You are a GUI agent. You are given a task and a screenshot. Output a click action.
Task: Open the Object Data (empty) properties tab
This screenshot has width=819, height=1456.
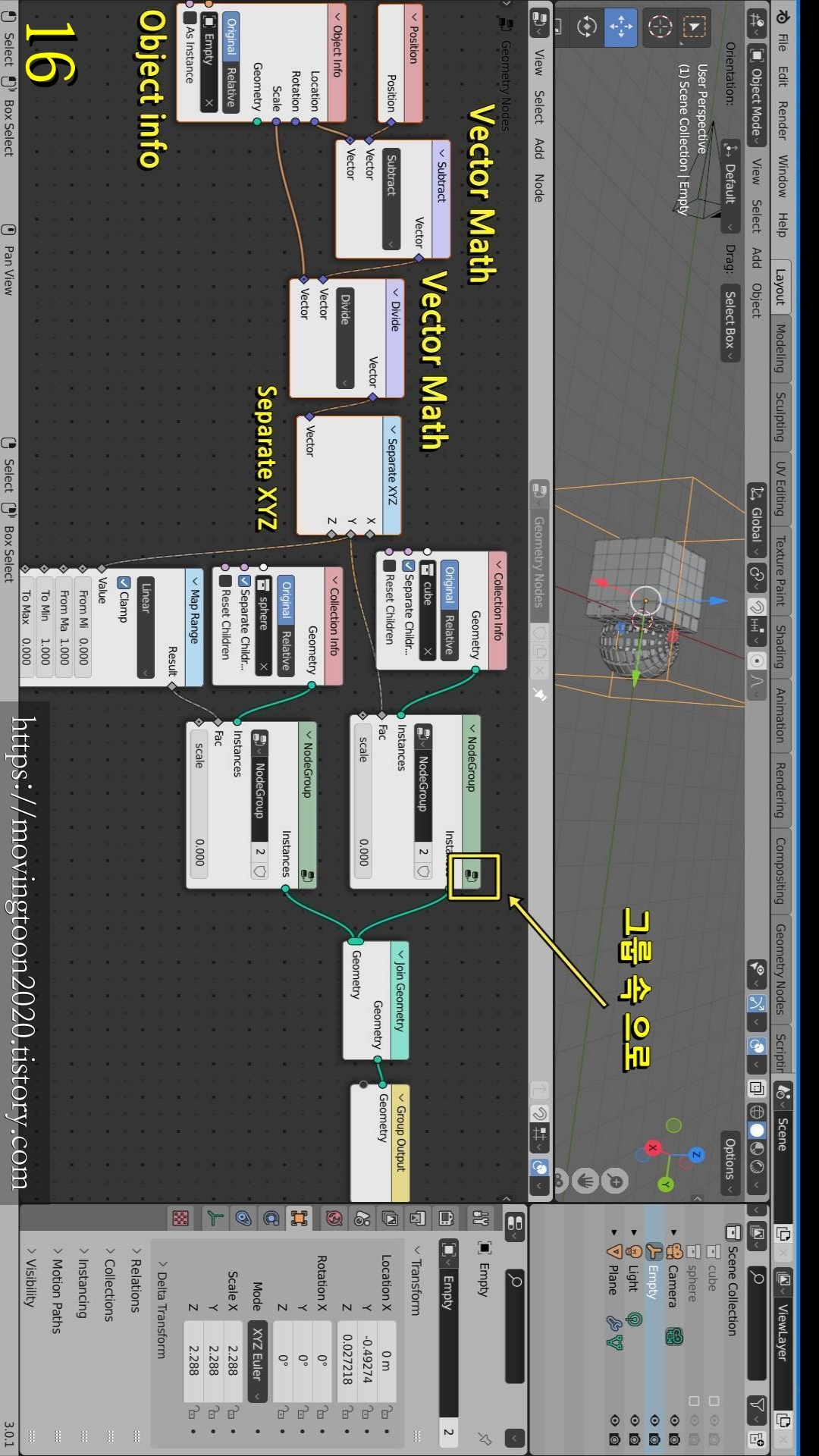(x=215, y=1218)
